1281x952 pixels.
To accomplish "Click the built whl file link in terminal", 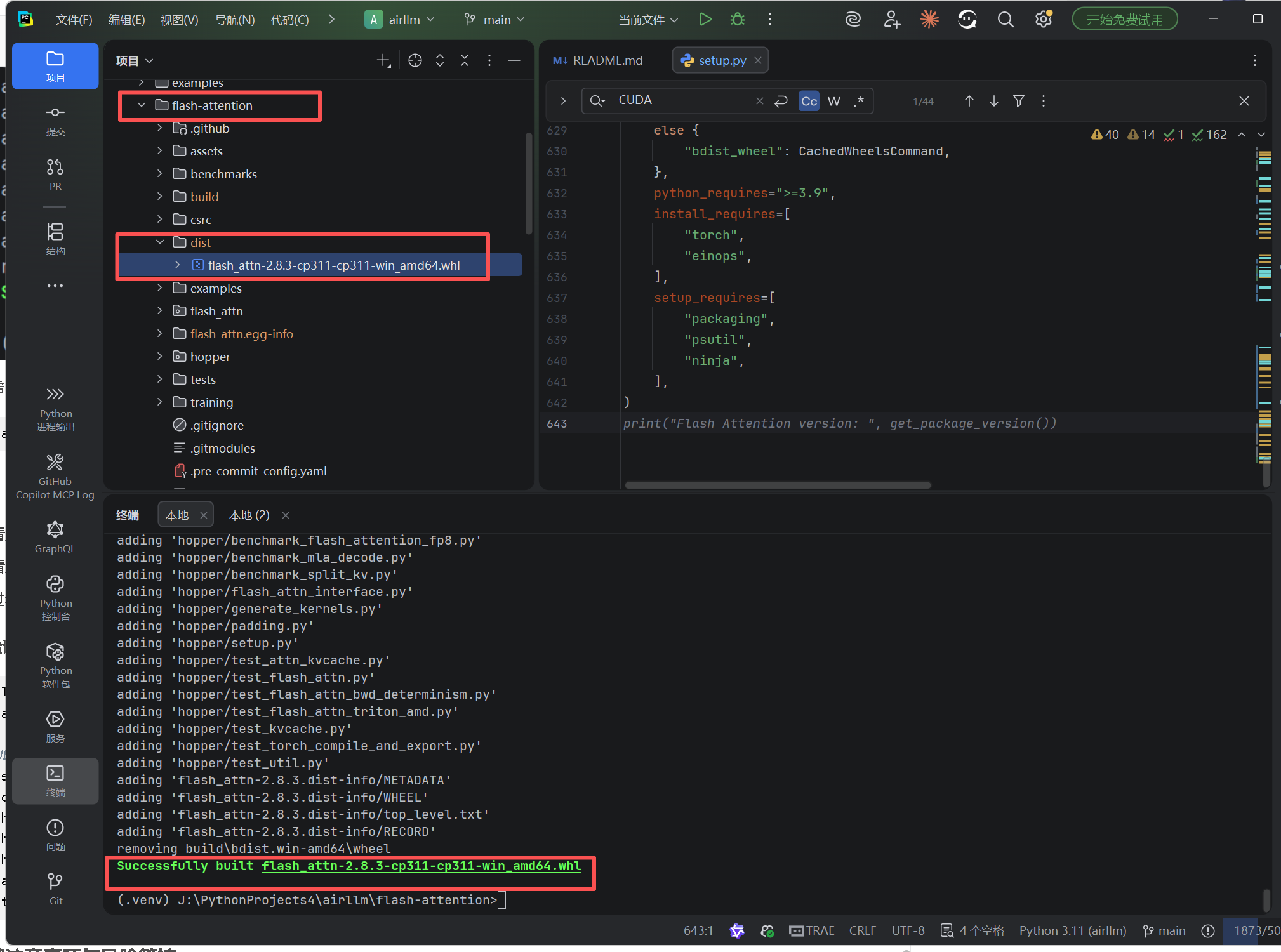I will click(x=421, y=866).
